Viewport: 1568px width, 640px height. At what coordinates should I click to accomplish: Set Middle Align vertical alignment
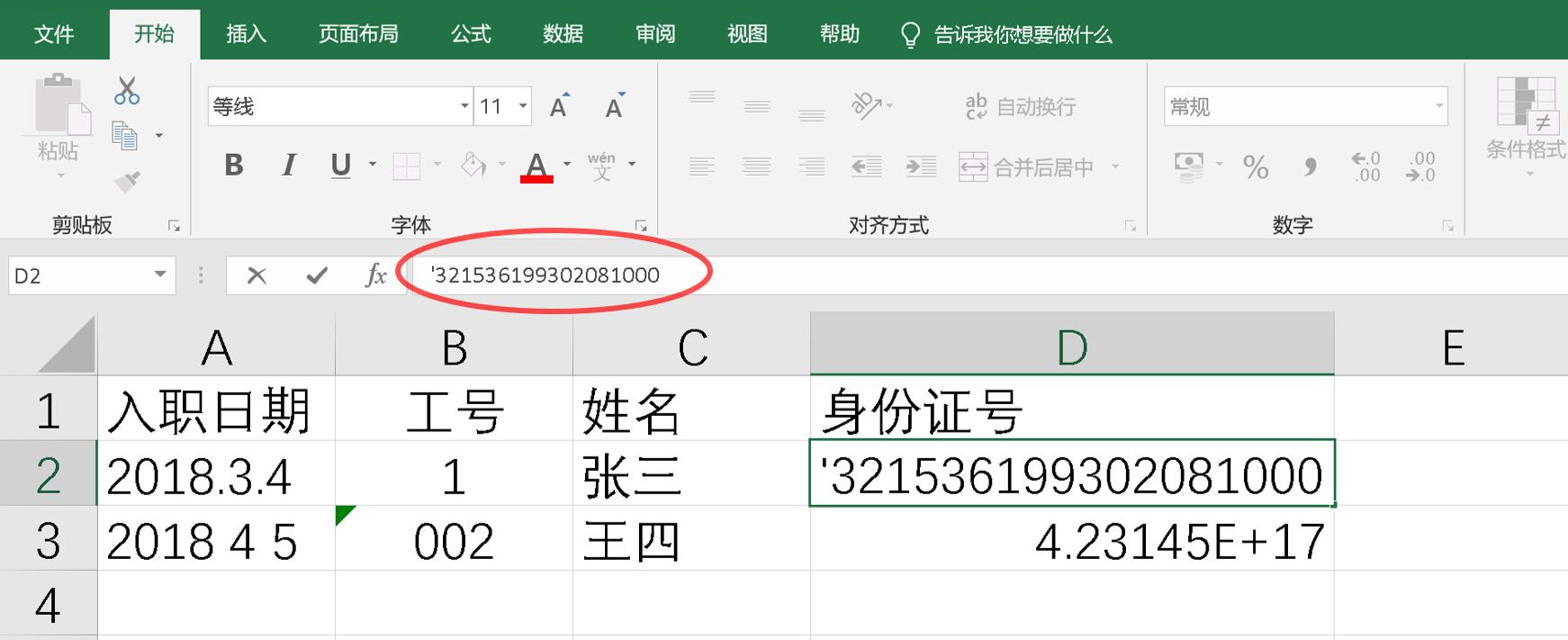[756, 106]
